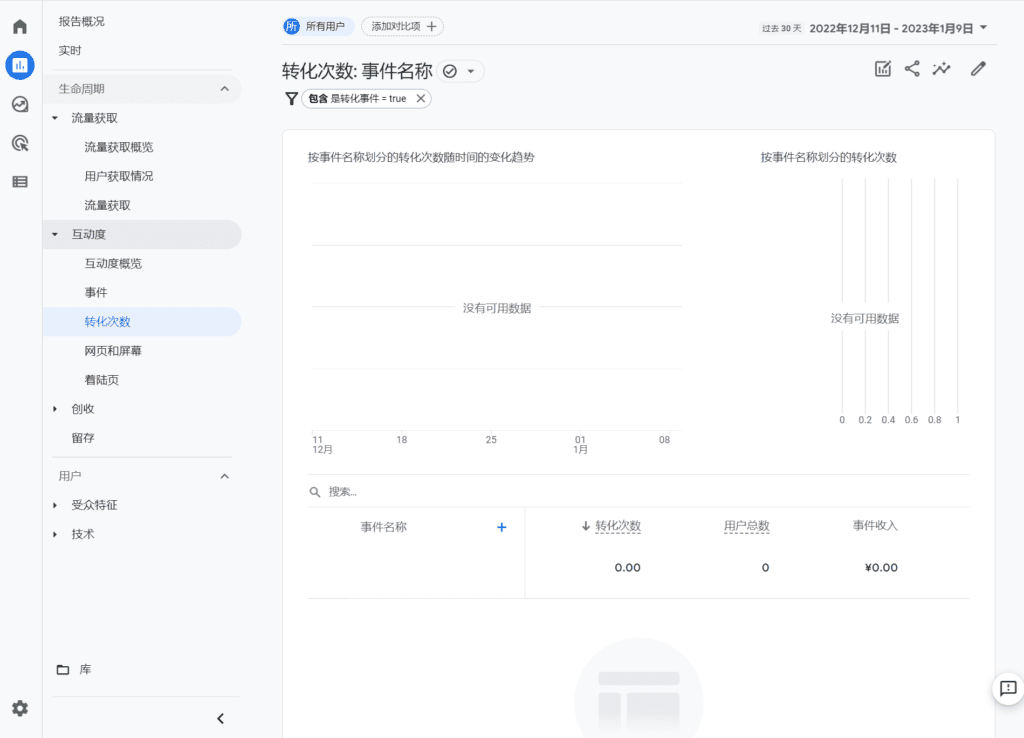Click the 0.00 conversions total
This screenshot has height=738, width=1024.
(628, 568)
